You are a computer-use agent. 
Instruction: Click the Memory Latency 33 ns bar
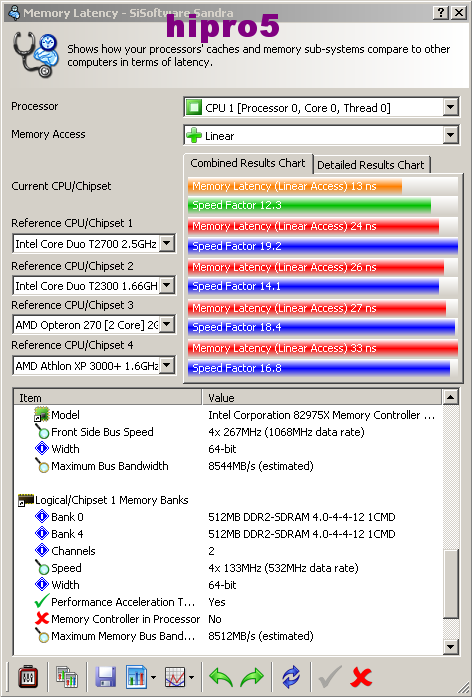pos(323,348)
